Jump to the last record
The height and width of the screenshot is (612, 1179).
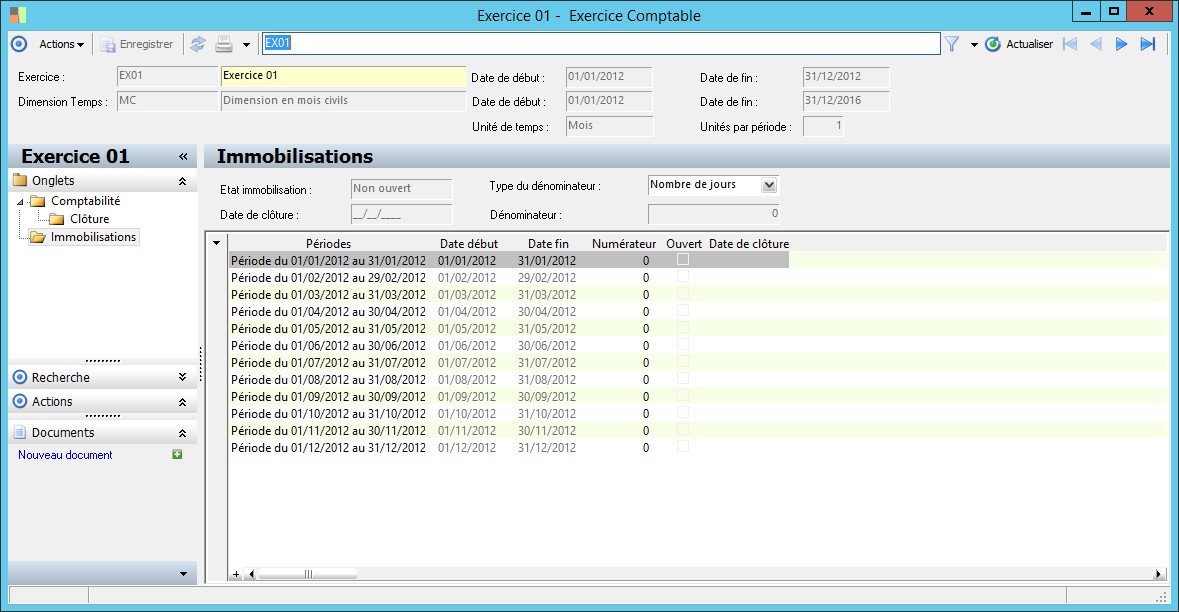coord(1148,44)
